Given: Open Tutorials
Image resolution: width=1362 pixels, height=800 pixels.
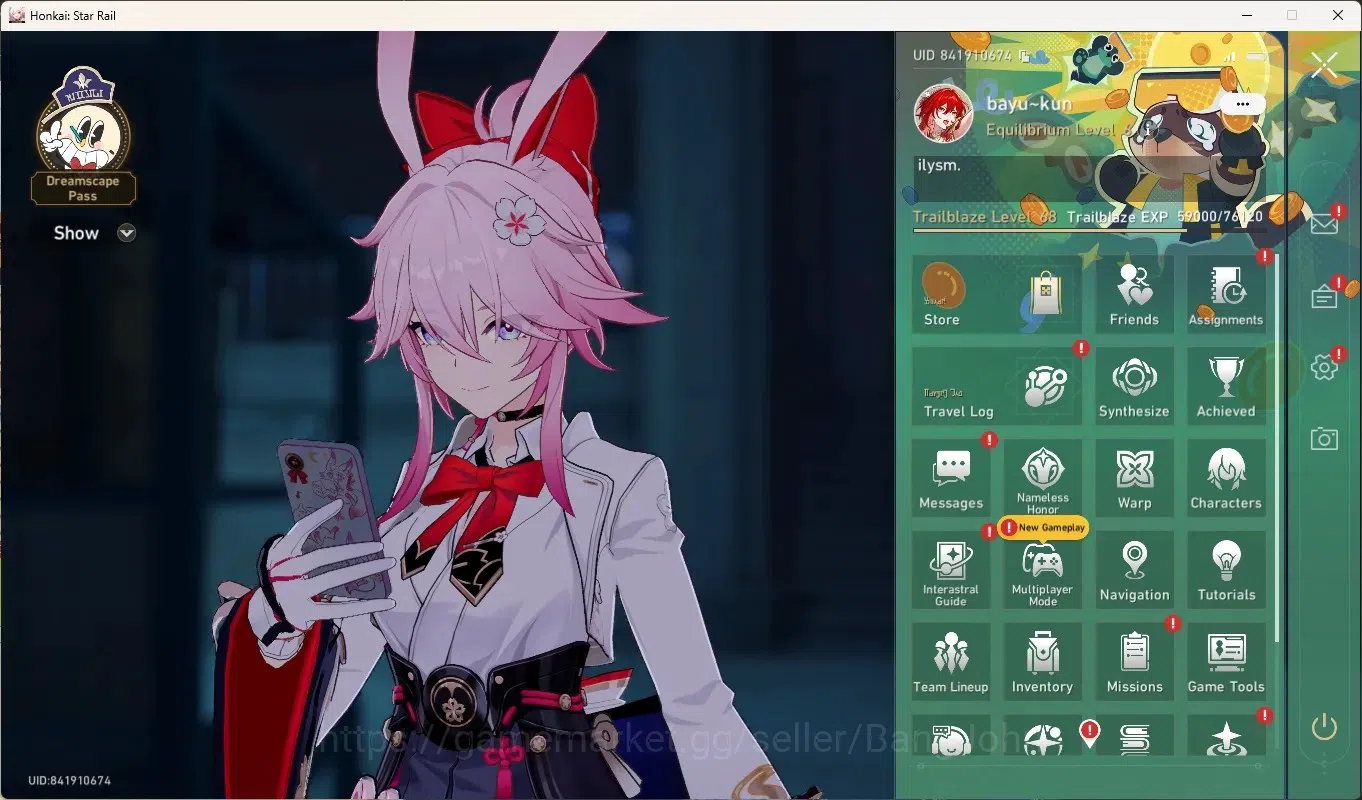Looking at the screenshot, I should click(x=1226, y=570).
